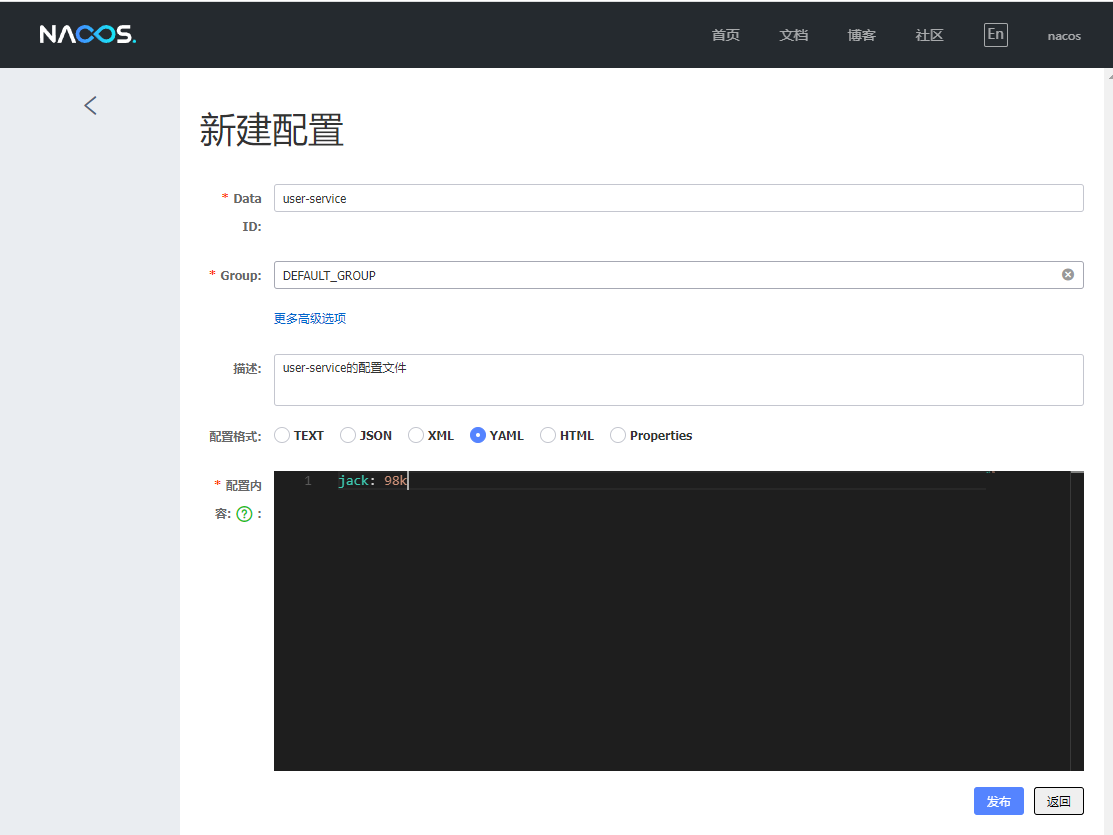Viewport: 1113px width, 835px height.
Task: Click the editor vertical scrollbar
Action: (1077, 621)
